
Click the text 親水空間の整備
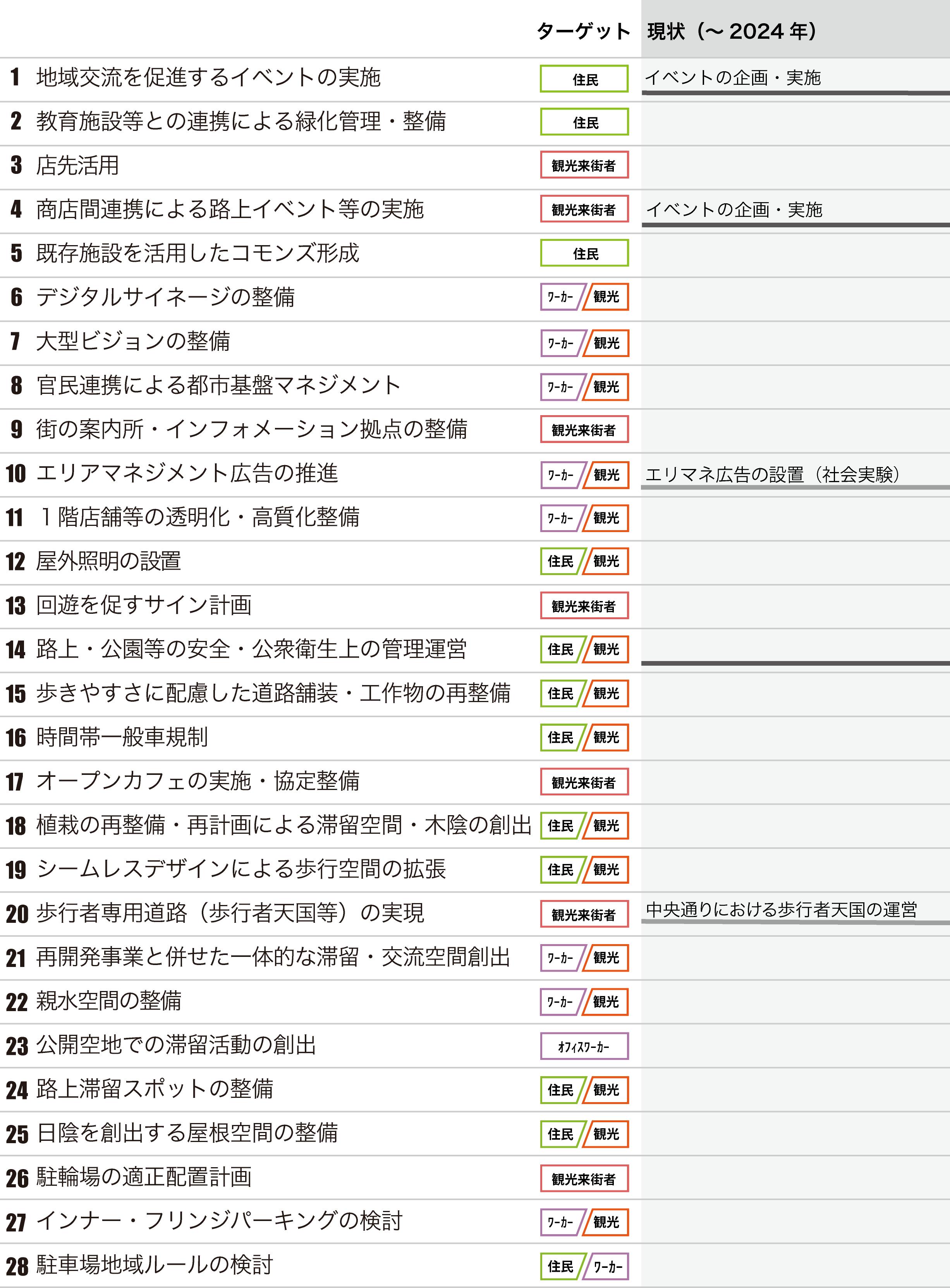109,1001
